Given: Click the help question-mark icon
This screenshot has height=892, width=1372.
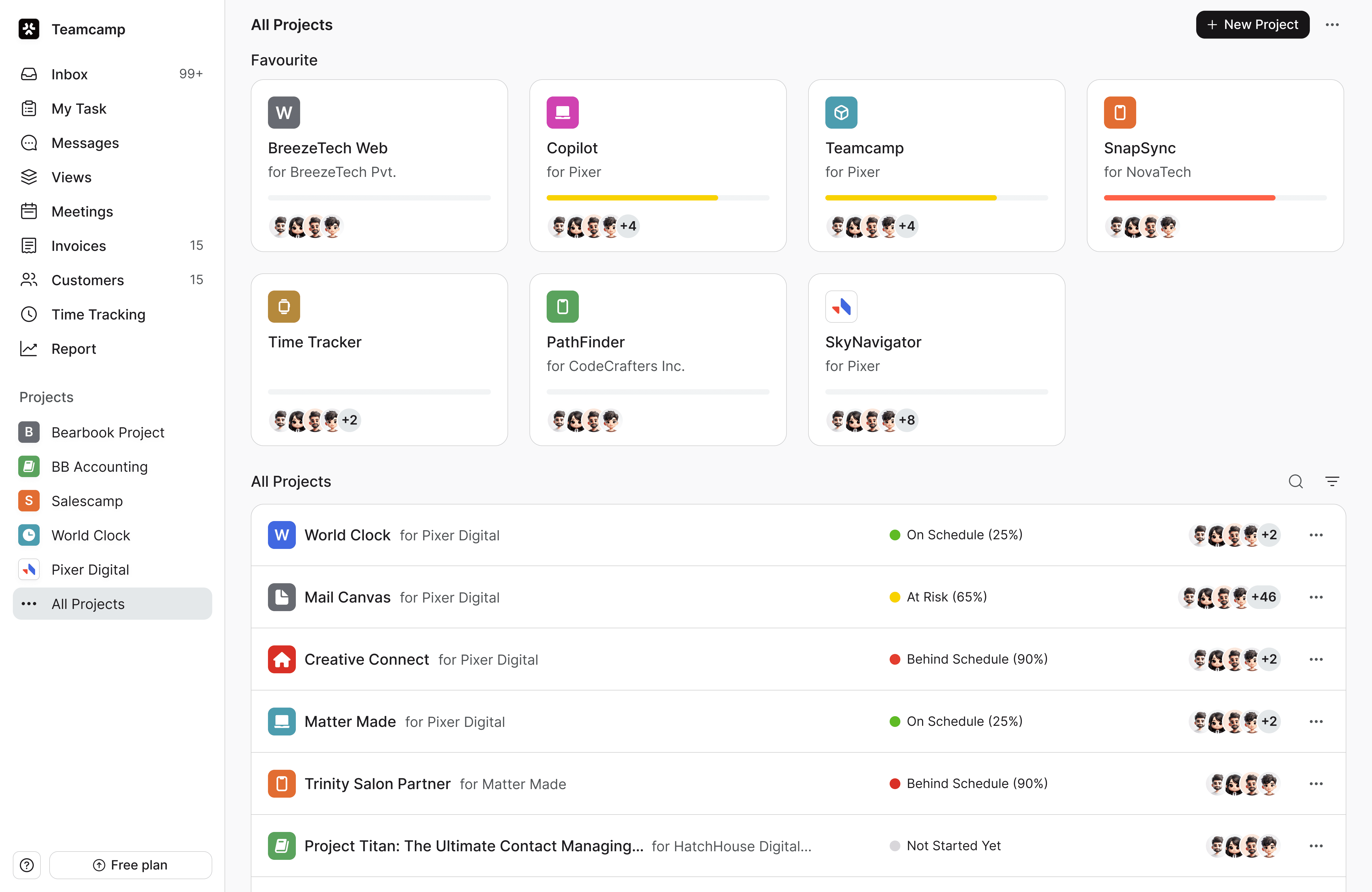Looking at the screenshot, I should 27,865.
